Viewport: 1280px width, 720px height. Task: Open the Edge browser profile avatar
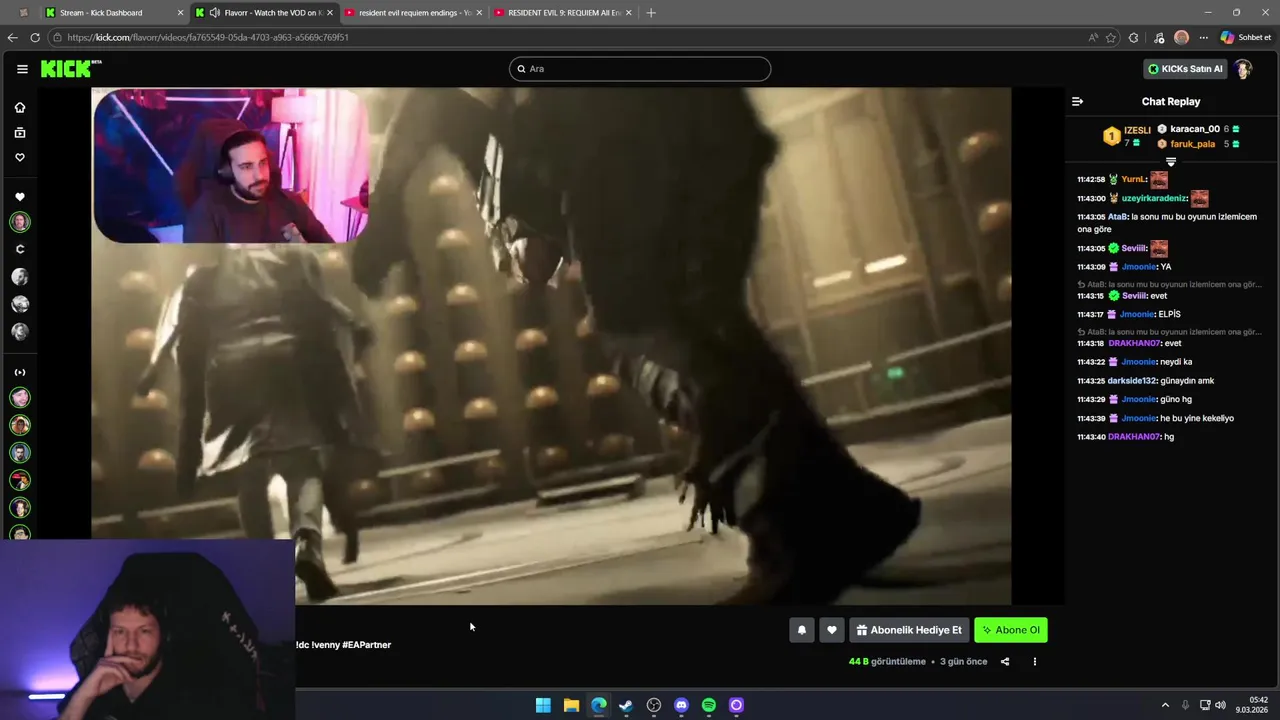coord(1181,37)
